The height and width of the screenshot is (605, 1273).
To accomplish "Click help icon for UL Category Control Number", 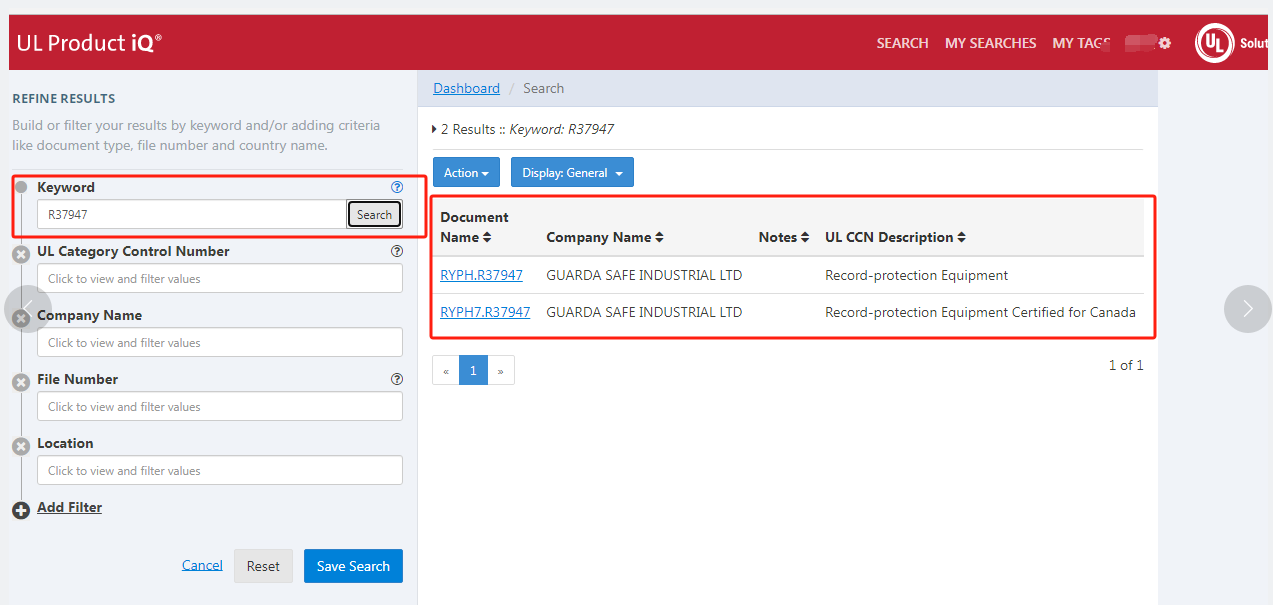I will point(397,252).
